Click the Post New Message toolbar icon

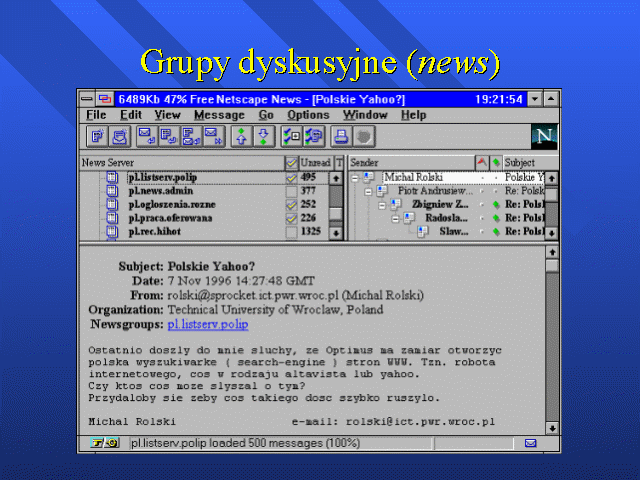click(97, 136)
